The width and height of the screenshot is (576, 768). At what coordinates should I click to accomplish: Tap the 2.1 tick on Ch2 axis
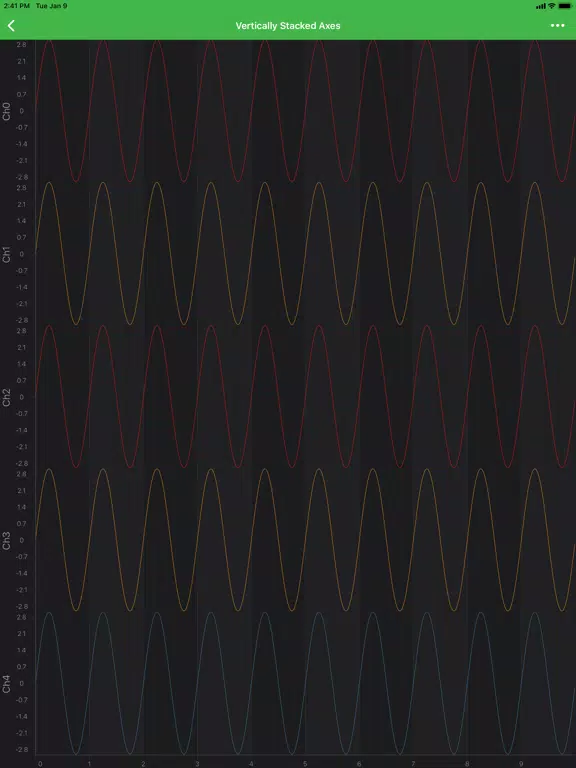pos(22,348)
